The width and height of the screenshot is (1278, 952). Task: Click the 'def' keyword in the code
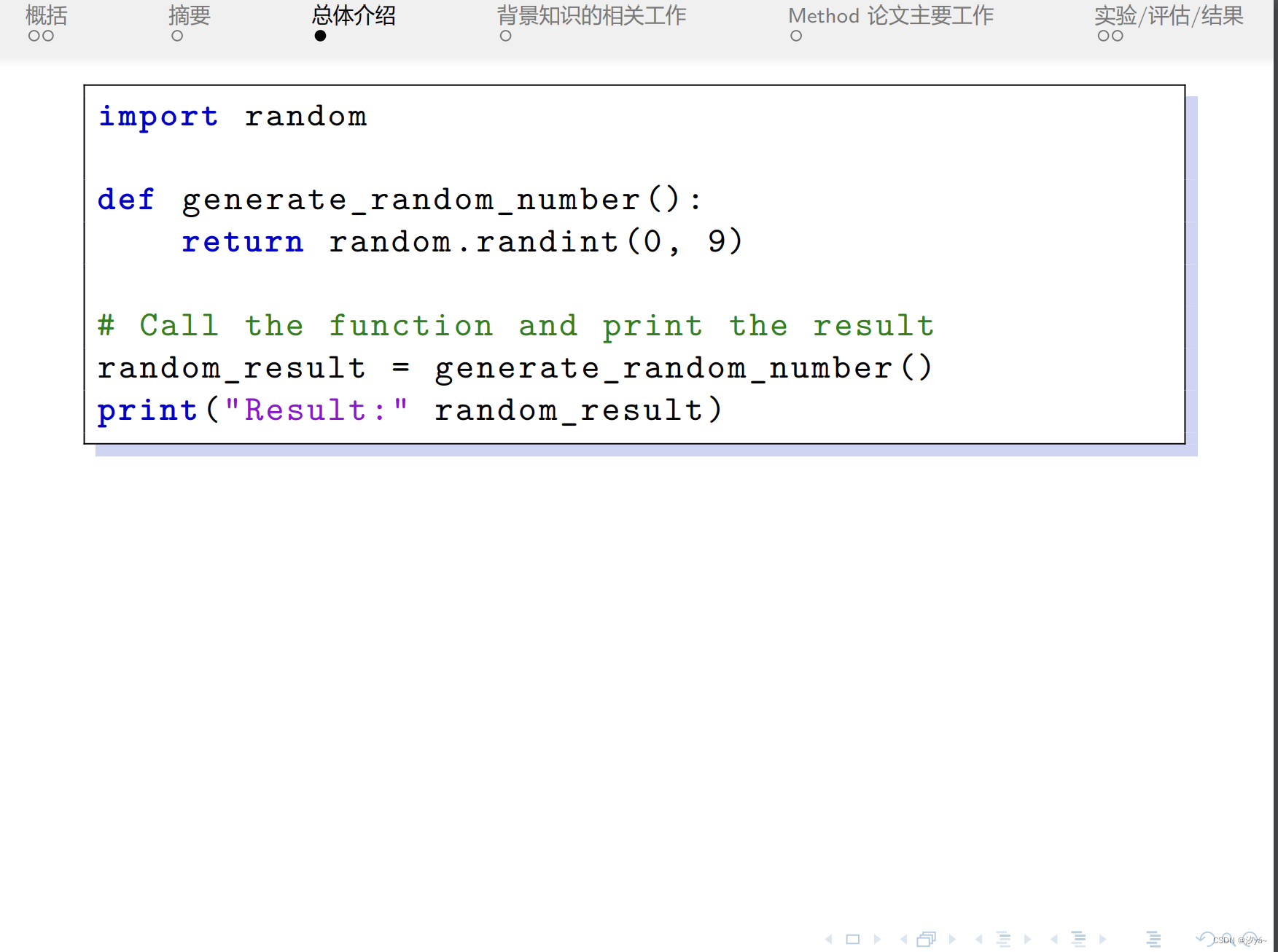[x=126, y=199]
